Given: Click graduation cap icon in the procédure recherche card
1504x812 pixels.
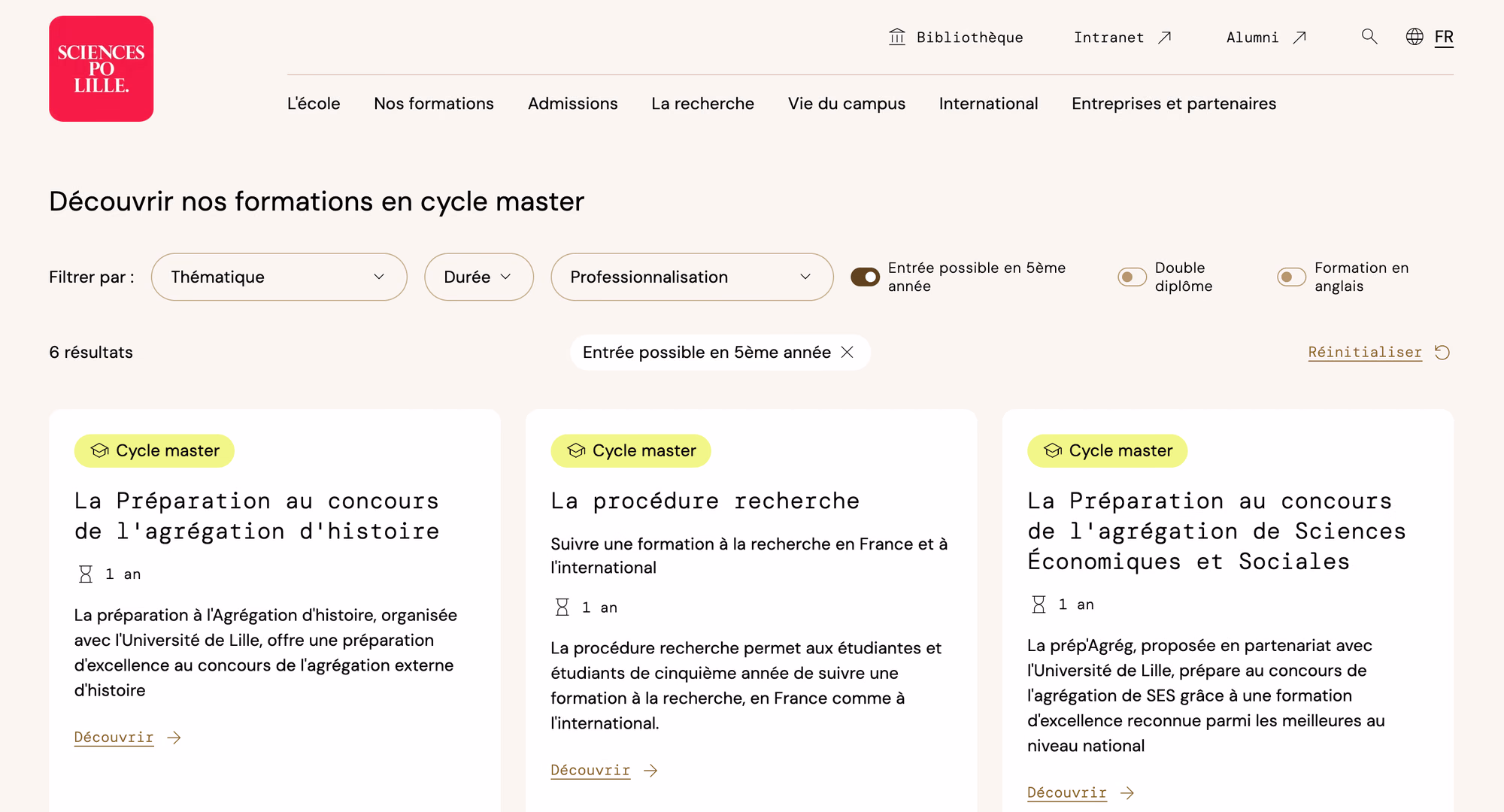Looking at the screenshot, I should 576,450.
